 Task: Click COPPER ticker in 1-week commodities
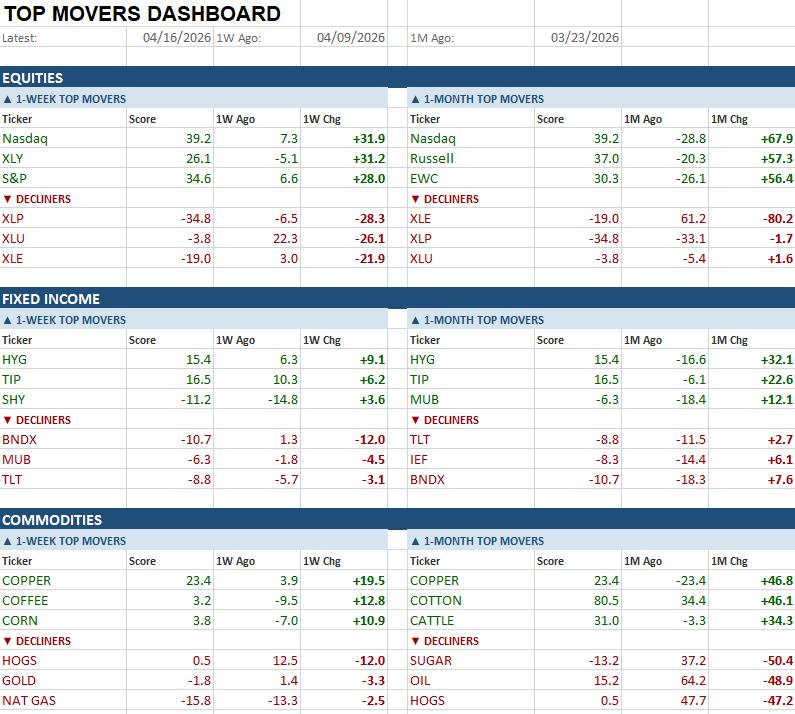pyautogui.click(x=63, y=581)
